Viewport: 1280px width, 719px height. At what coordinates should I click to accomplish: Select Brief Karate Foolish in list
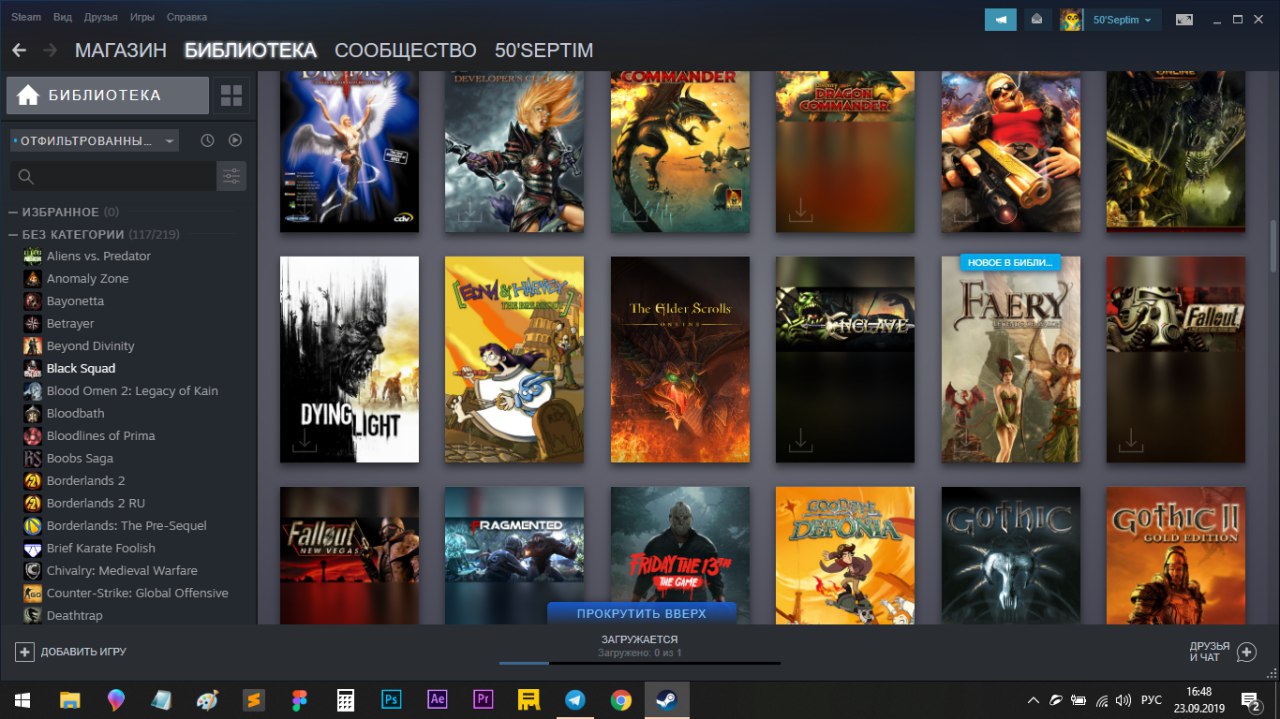click(x=101, y=548)
